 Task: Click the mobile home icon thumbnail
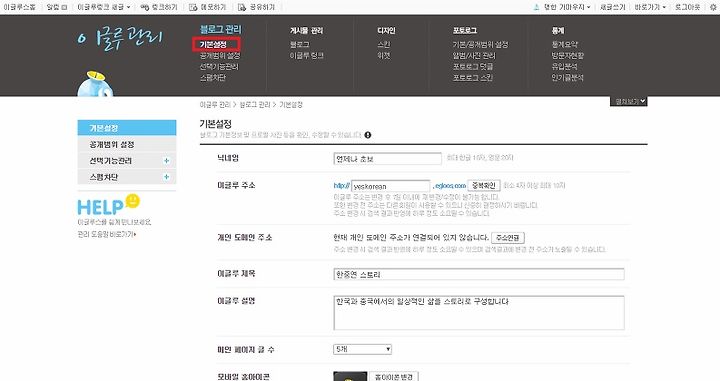350,376
